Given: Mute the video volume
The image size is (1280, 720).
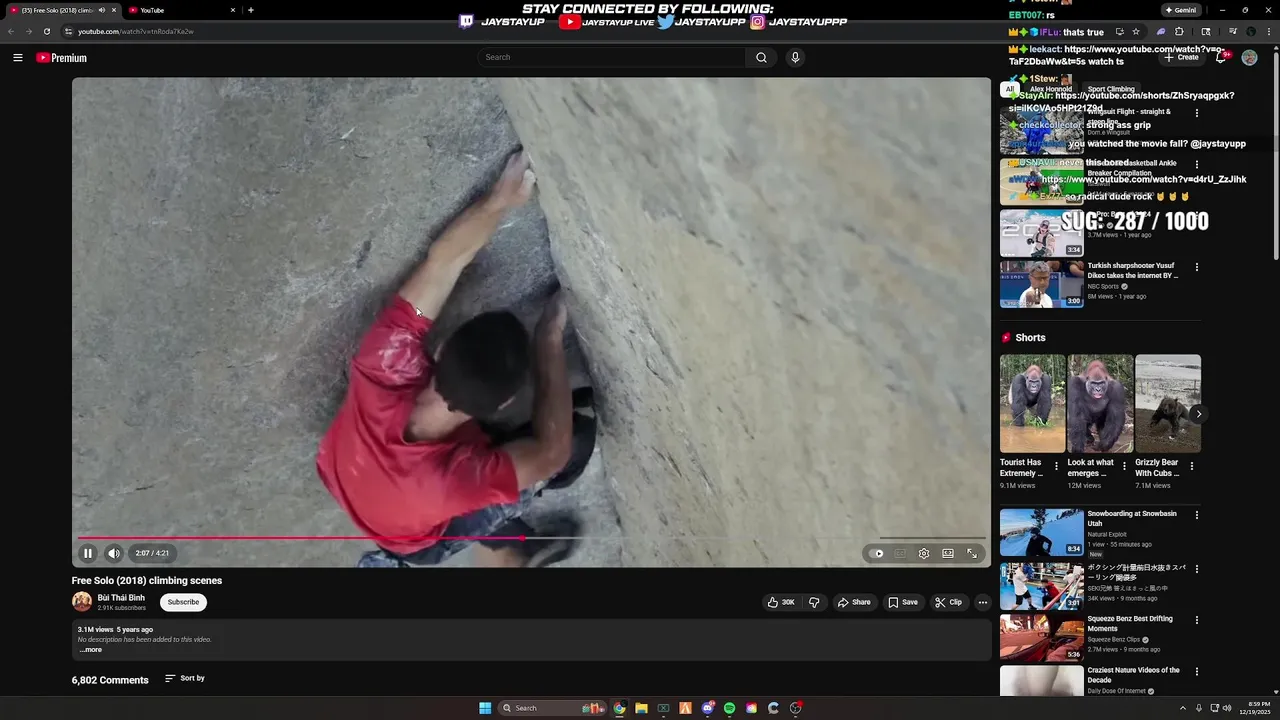Looking at the screenshot, I should pos(114,553).
